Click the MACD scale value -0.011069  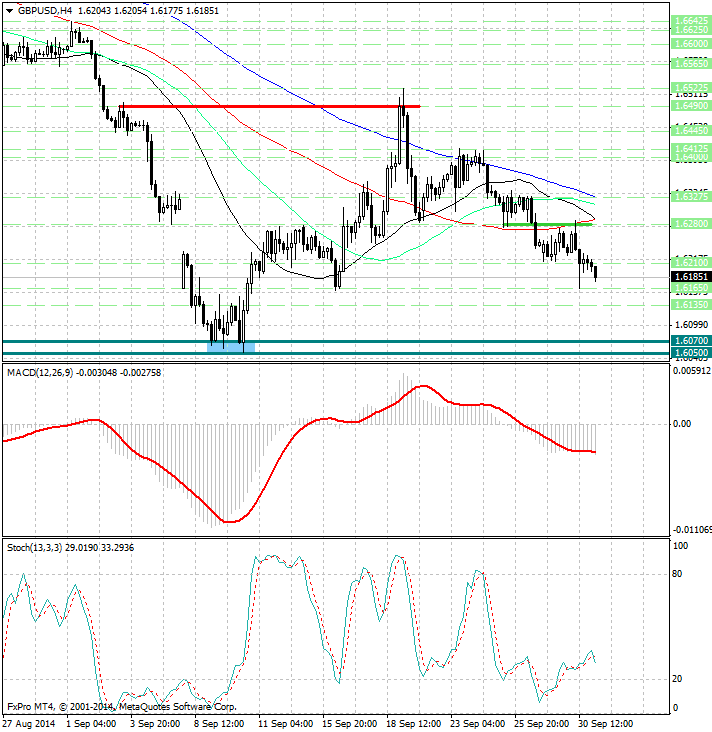692,529
